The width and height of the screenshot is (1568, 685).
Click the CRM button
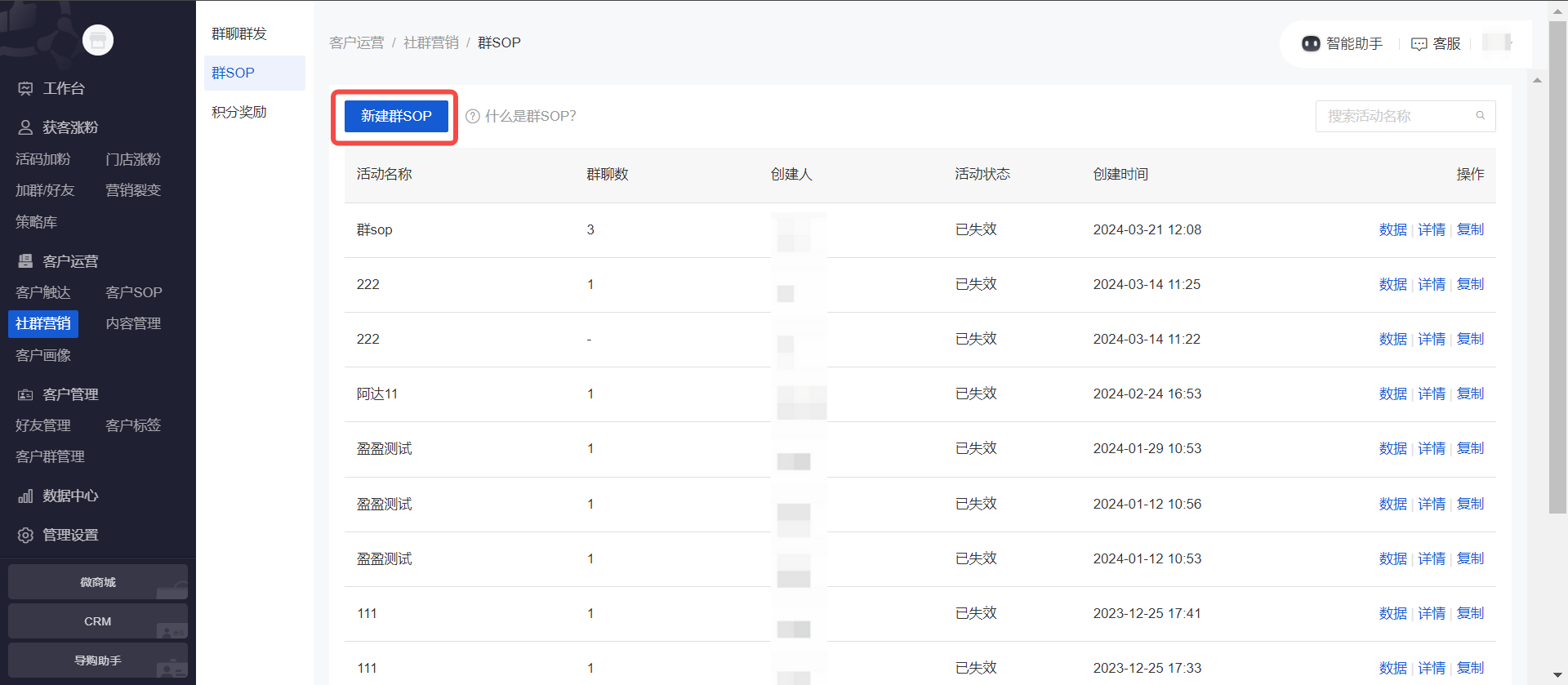[98, 621]
